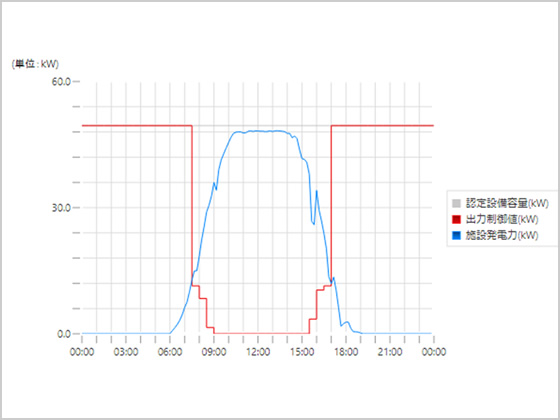The width and height of the screenshot is (560, 420).
Task: Click the 15:00 time axis label
Action: click(302, 352)
